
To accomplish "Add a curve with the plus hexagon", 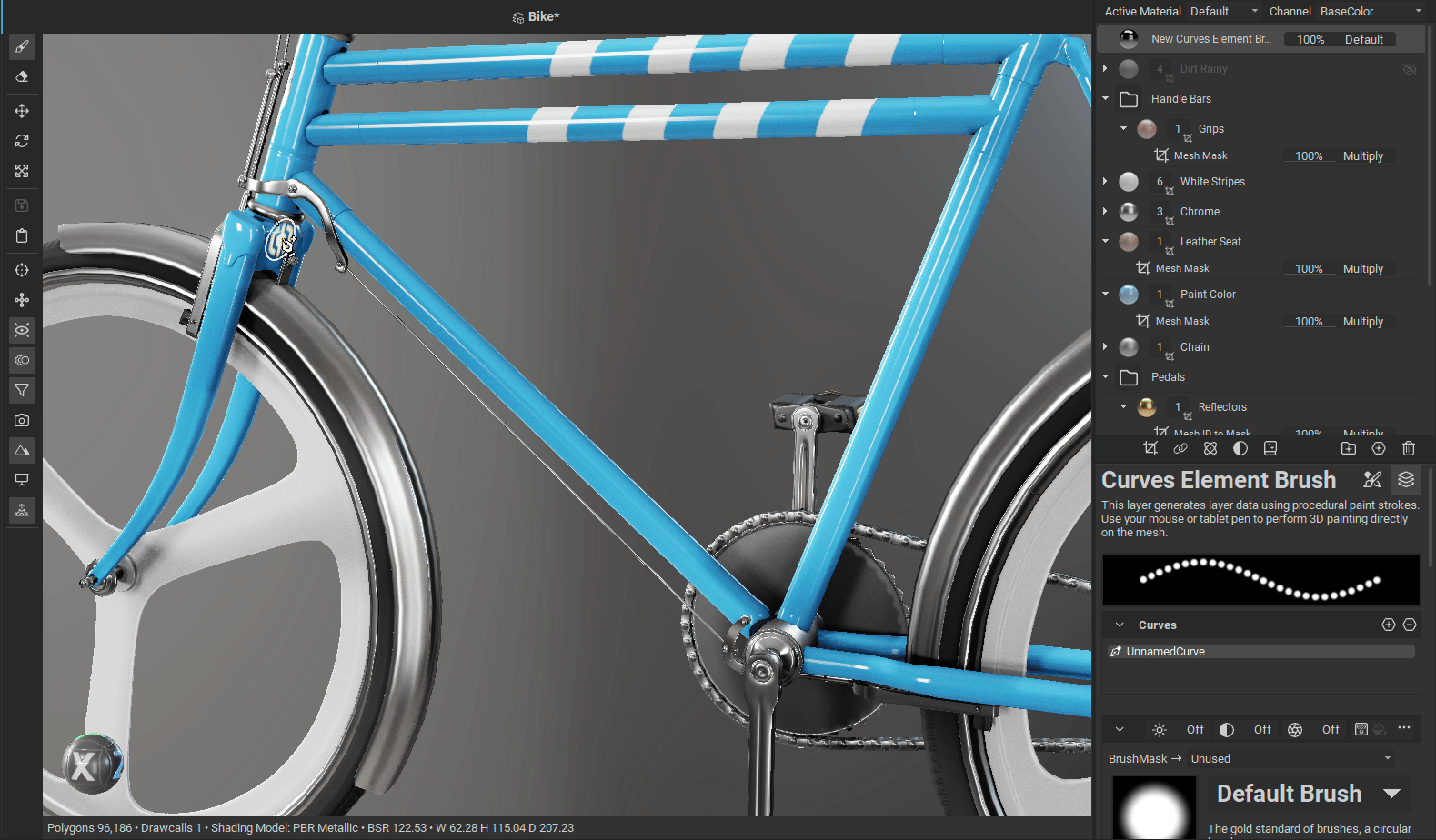I will 1389,625.
